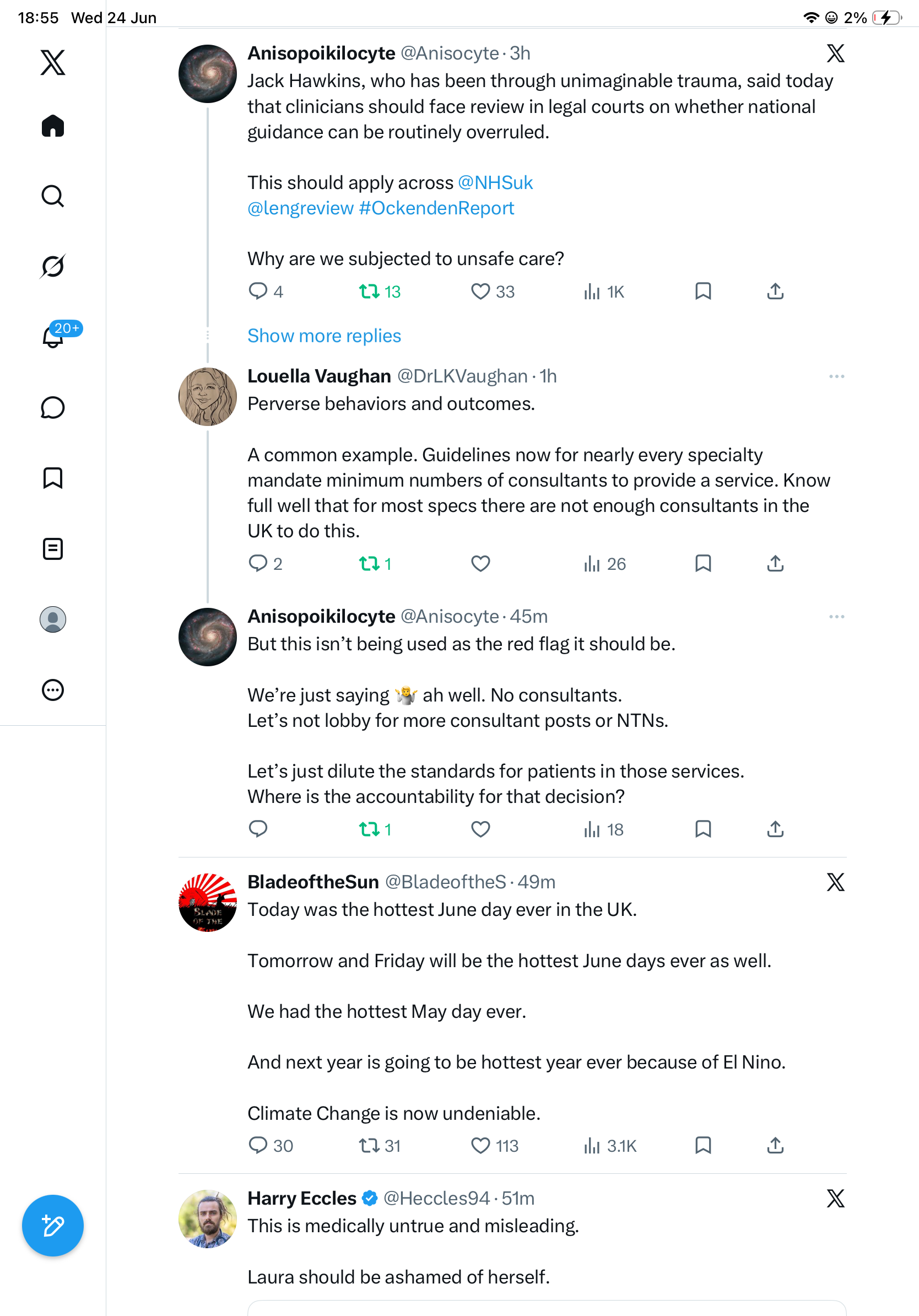Compose a new post with blue button
919x1316 pixels.
pos(53,1226)
